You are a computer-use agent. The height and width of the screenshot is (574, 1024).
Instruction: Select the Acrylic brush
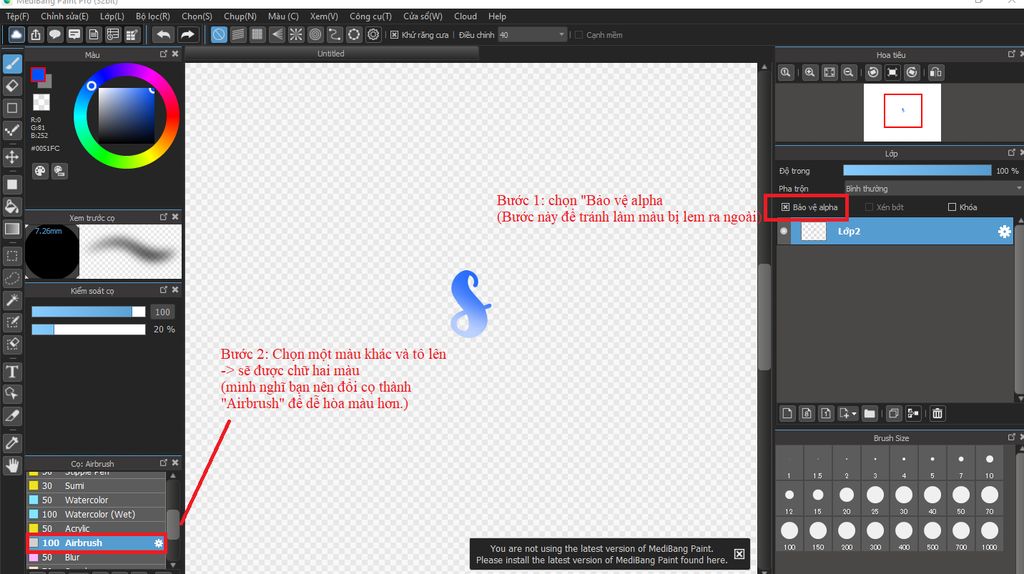(96, 529)
